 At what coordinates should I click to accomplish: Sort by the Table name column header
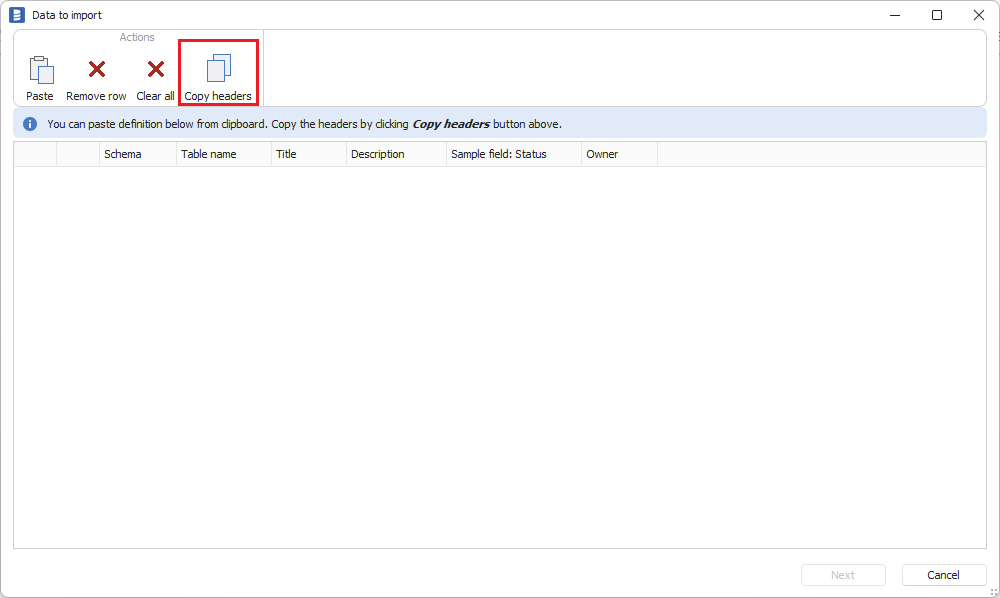click(224, 154)
